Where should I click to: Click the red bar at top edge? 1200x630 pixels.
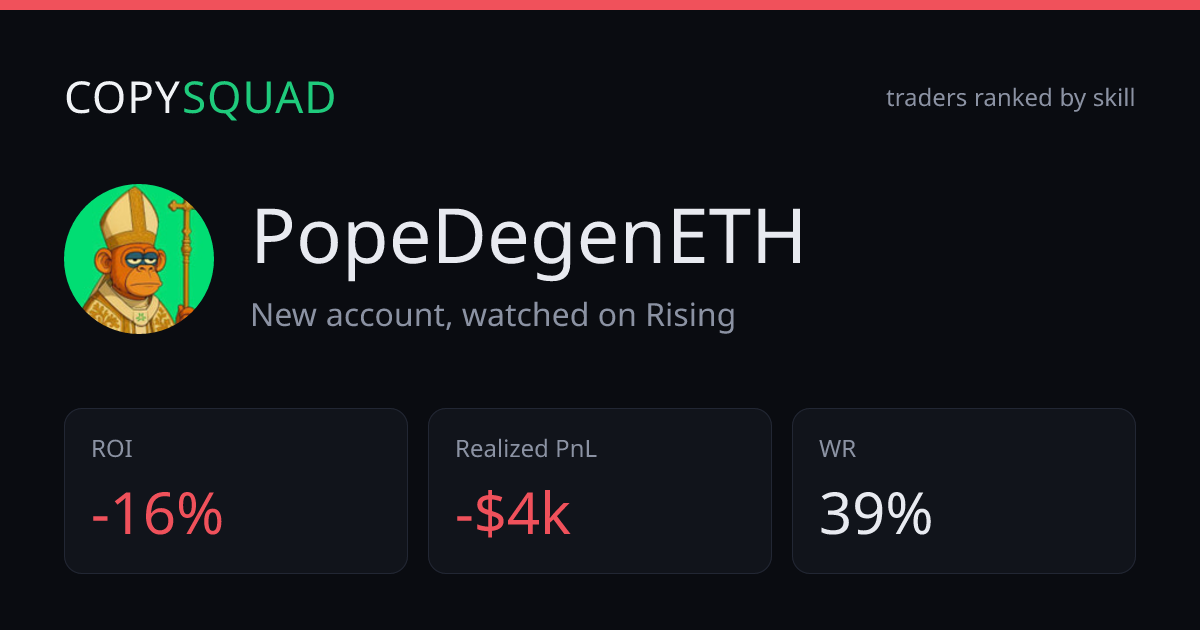coord(600,4)
